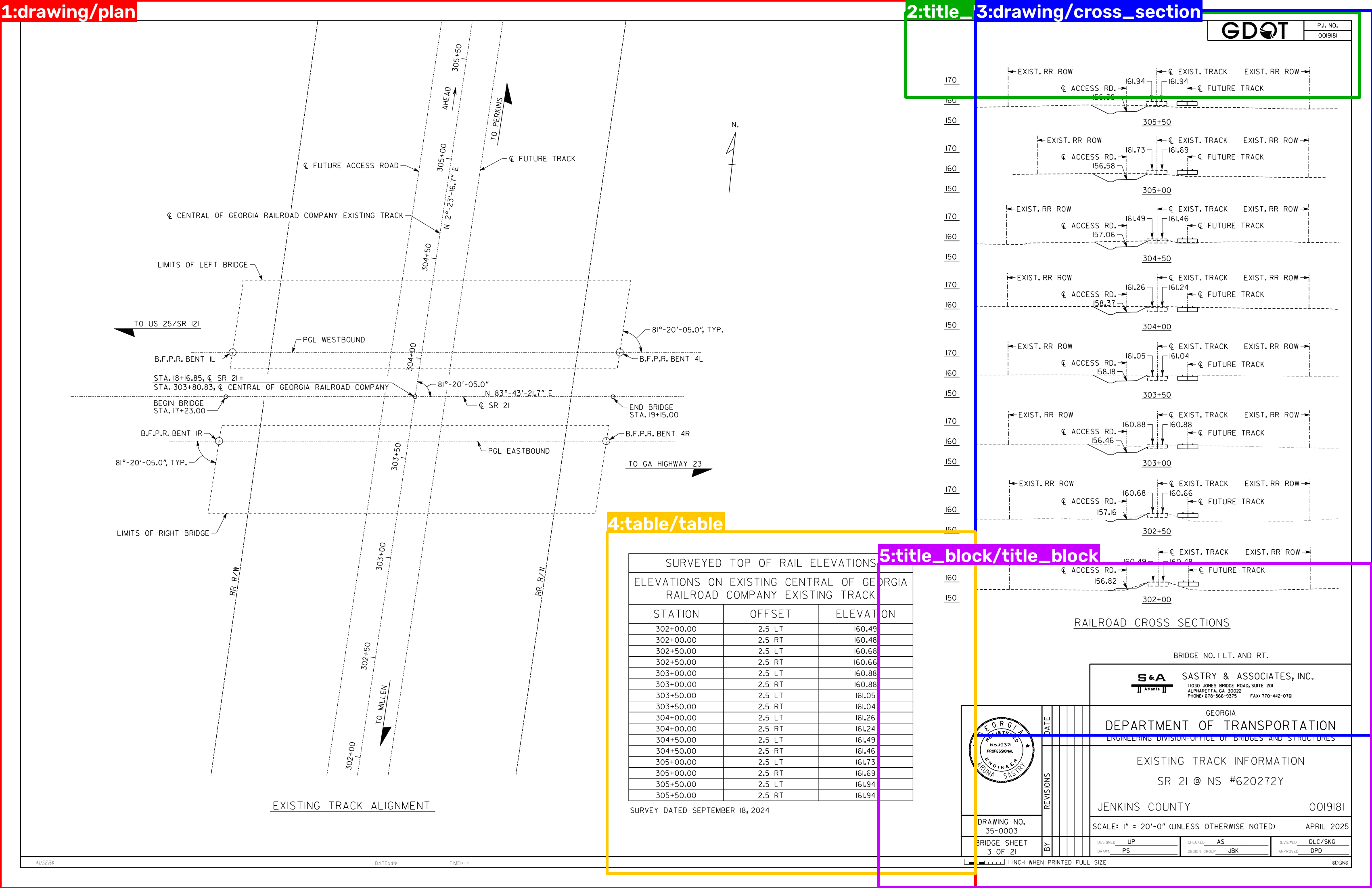This screenshot has width=1372, height=888.
Task: Click the 'LIMITS OF RIGHT BRIDGE' label
Action: pos(163,533)
